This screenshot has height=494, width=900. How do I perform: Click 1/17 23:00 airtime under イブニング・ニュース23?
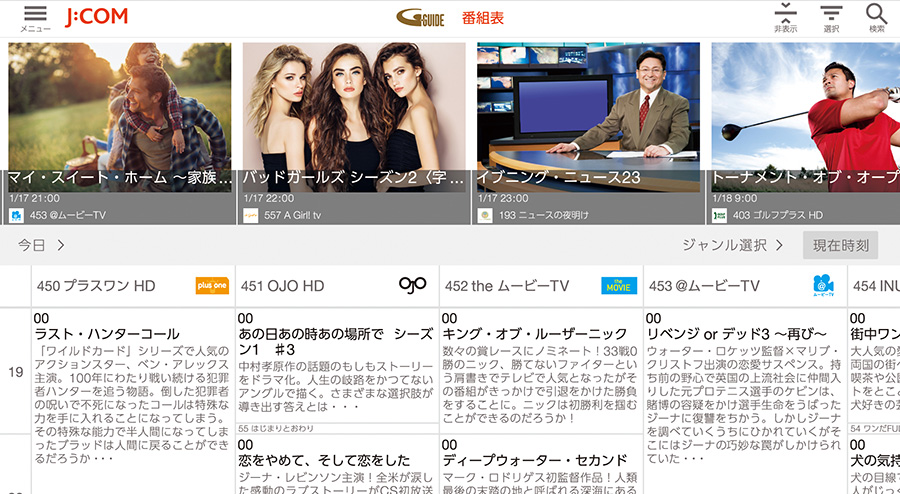503,199
